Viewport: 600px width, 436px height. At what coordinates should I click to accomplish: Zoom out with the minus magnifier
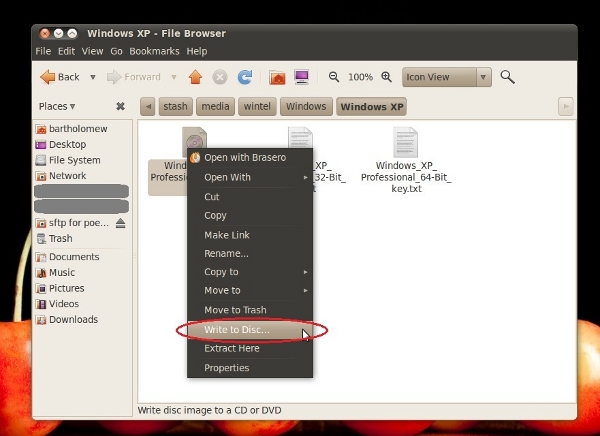click(x=334, y=77)
